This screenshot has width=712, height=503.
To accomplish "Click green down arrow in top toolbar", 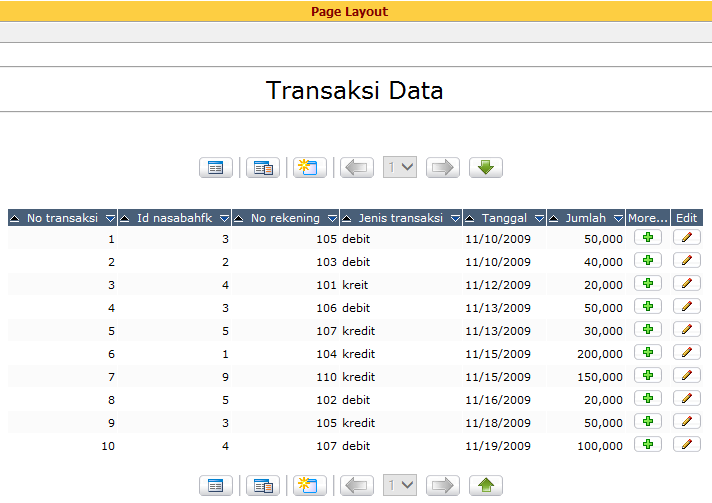I will pyautogui.click(x=486, y=168).
